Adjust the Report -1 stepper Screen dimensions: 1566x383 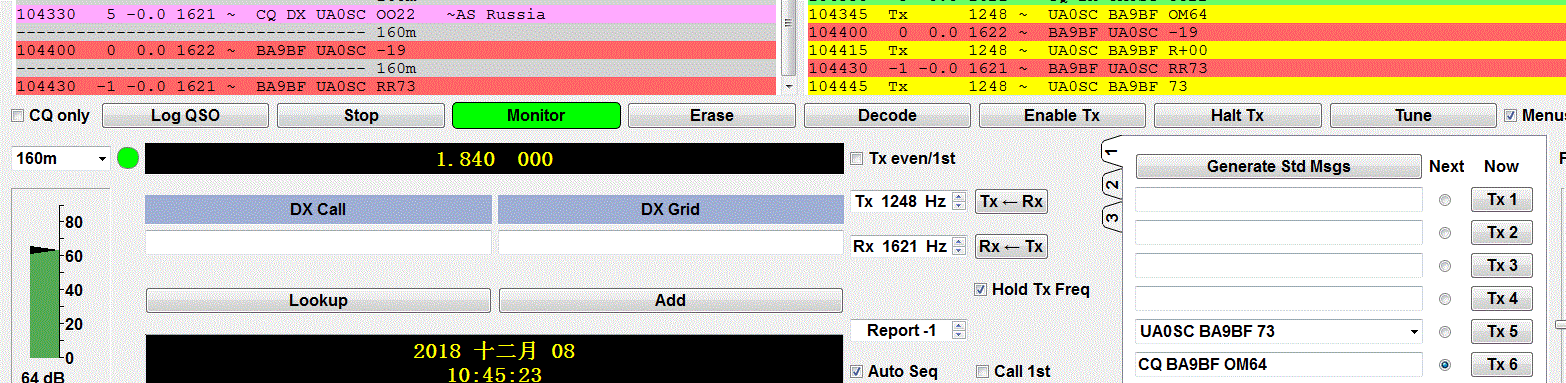click(x=959, y=330)
